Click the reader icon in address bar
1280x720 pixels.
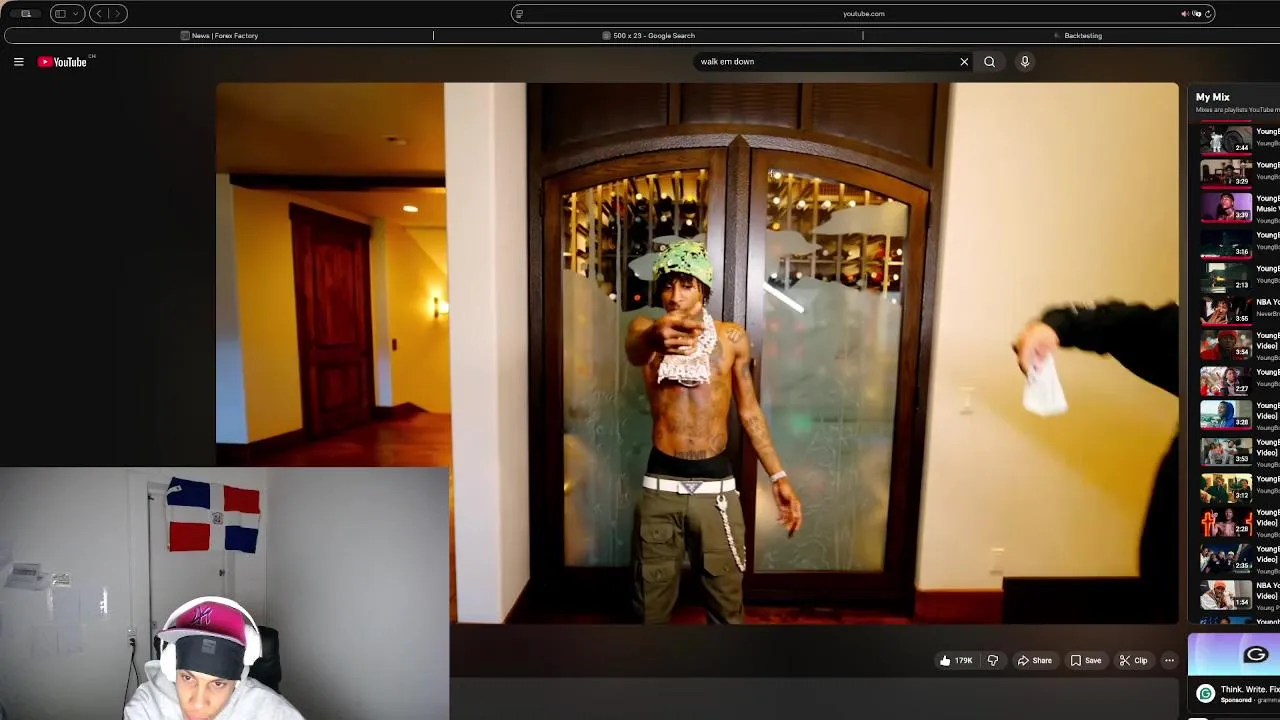point(518,14)
